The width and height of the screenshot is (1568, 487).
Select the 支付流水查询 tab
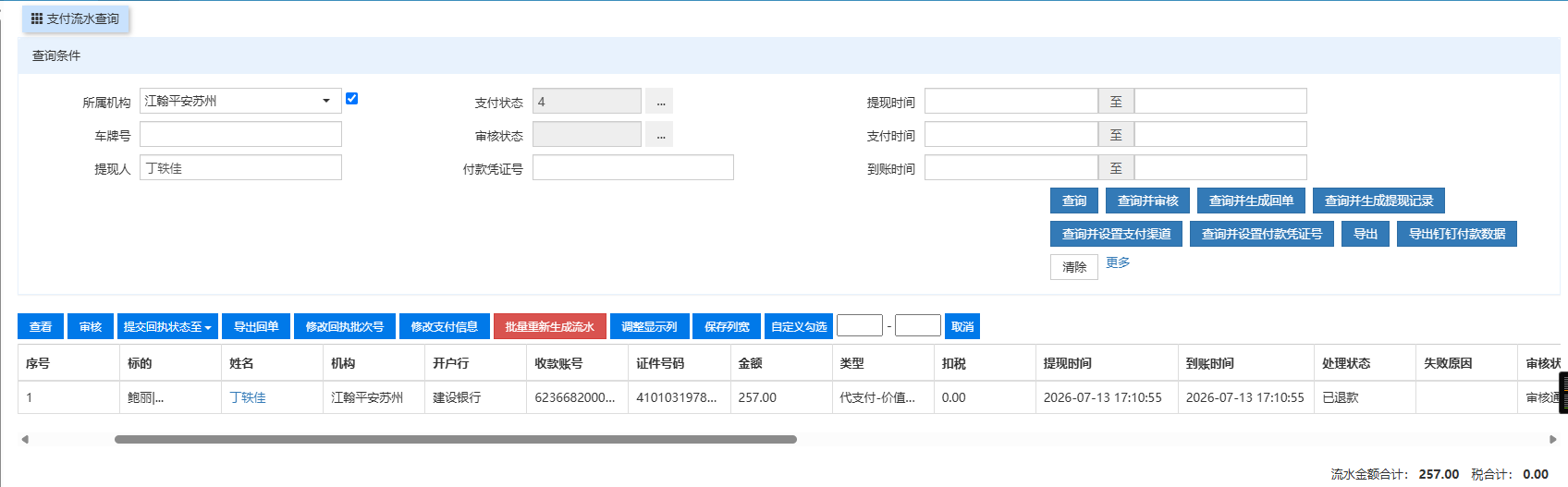[76, 18]
